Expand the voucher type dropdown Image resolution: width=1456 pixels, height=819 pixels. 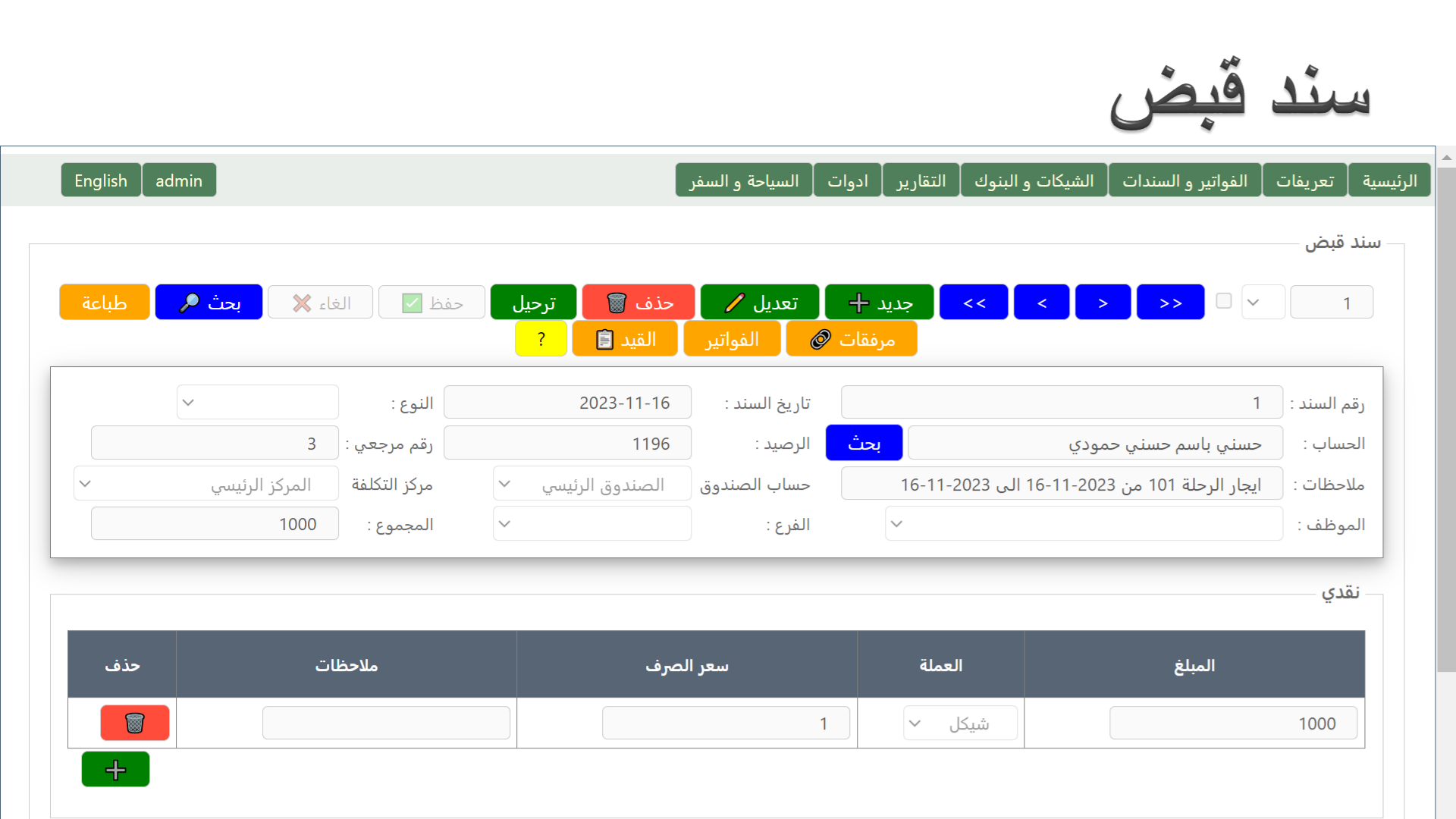258,403
